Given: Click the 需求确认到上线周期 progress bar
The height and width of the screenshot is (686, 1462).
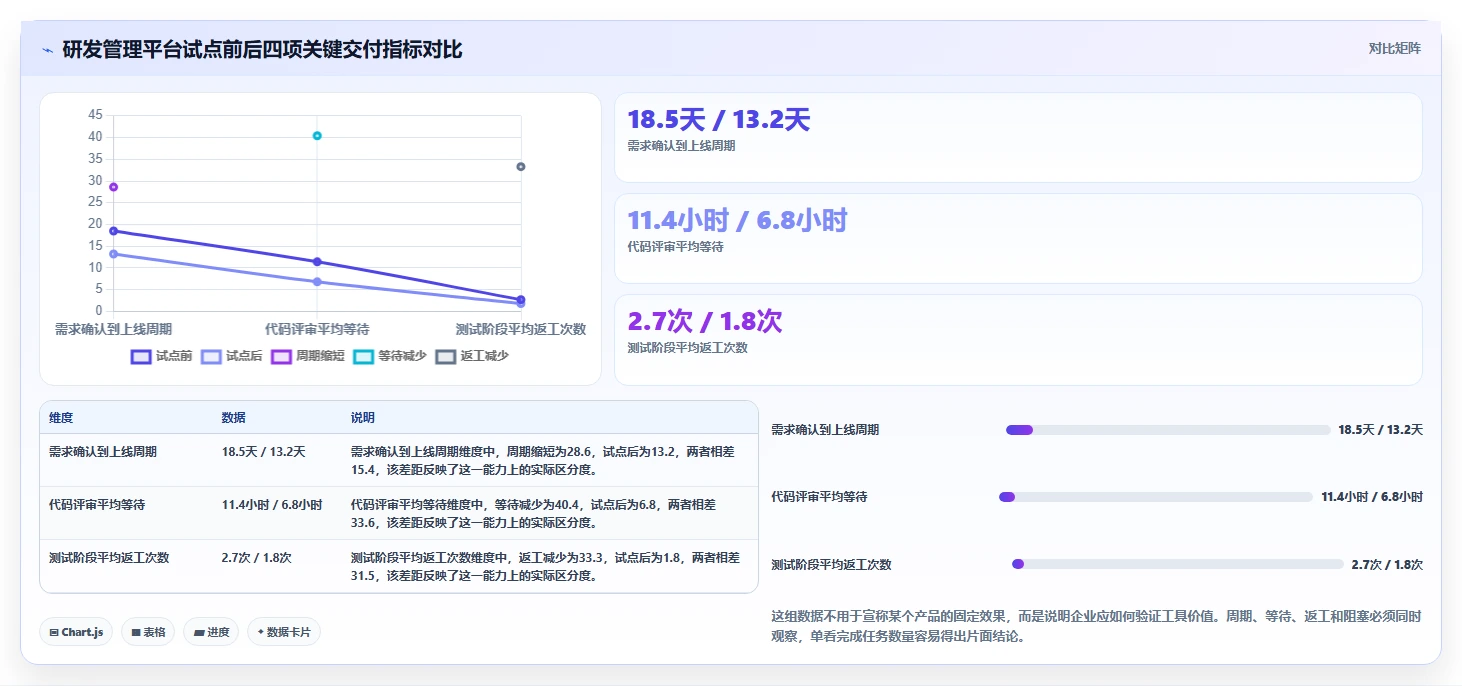Looking at the screenshot, I should coord(1168,430).
